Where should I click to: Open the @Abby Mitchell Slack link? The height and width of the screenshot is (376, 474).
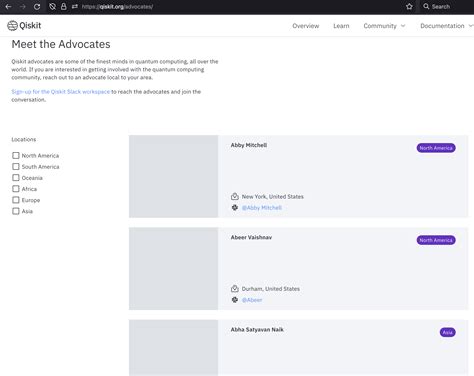(x=262, y=208)
